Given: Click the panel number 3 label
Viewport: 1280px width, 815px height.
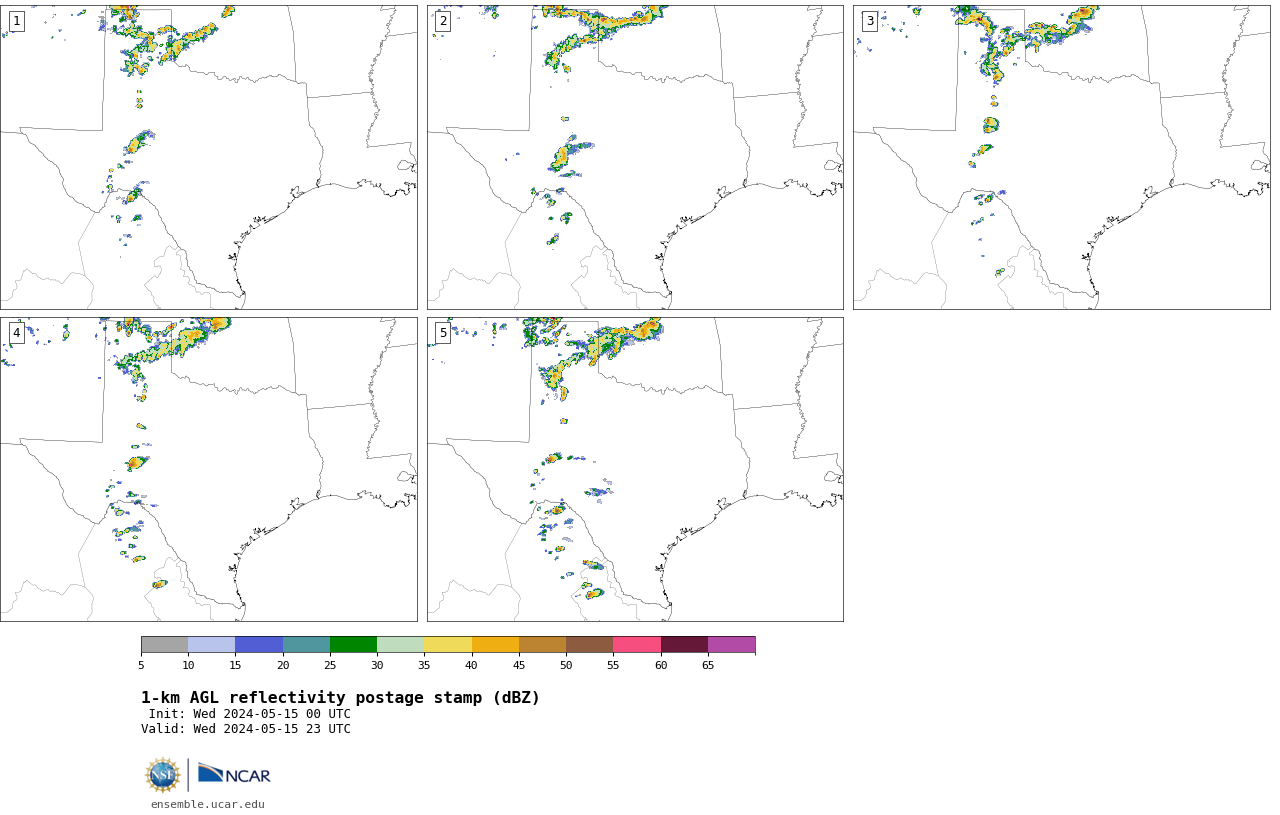Looking at the screenshot, I should [x=870, y=21].
